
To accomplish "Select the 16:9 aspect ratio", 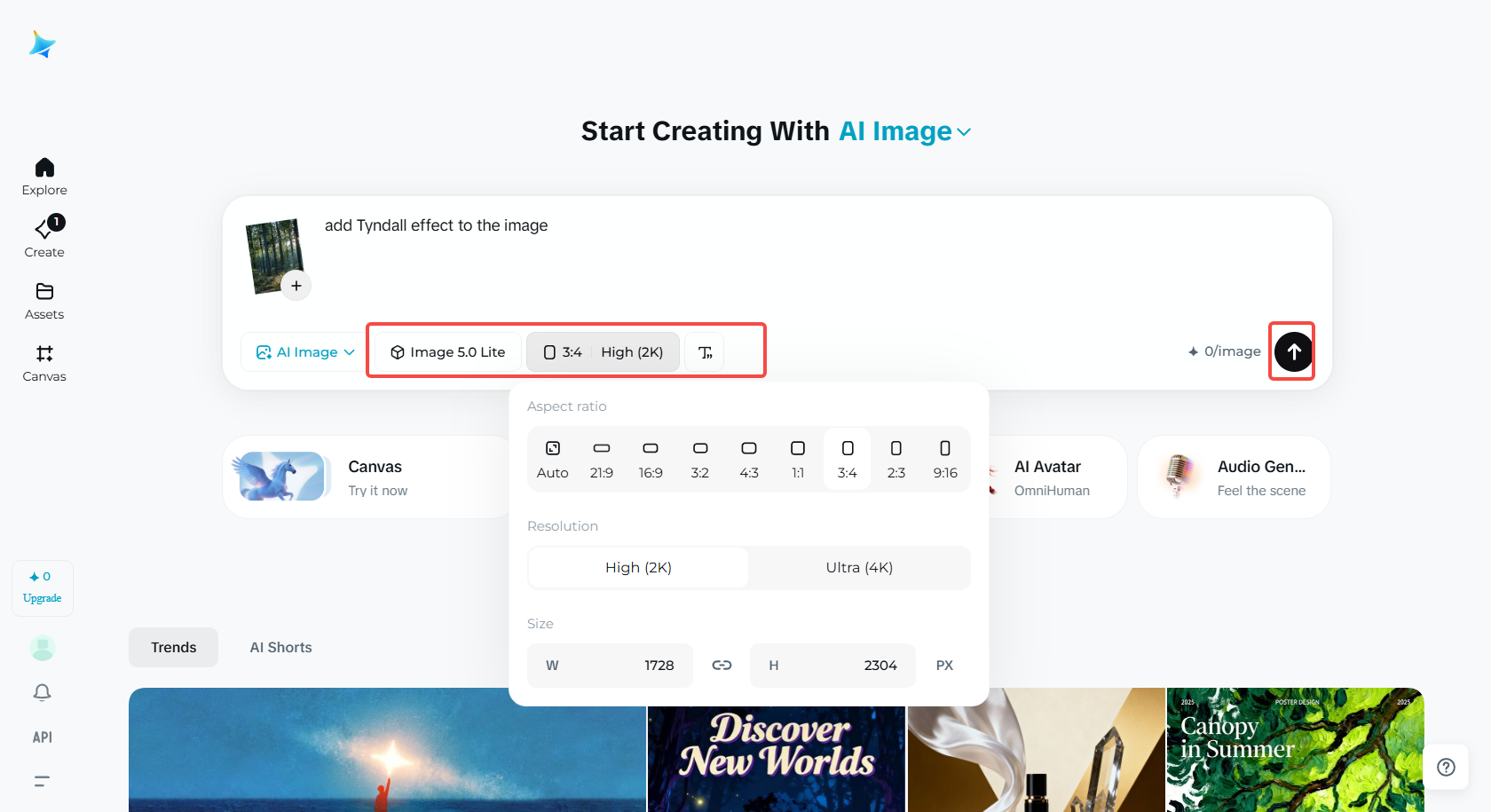I will click(651, 459).
